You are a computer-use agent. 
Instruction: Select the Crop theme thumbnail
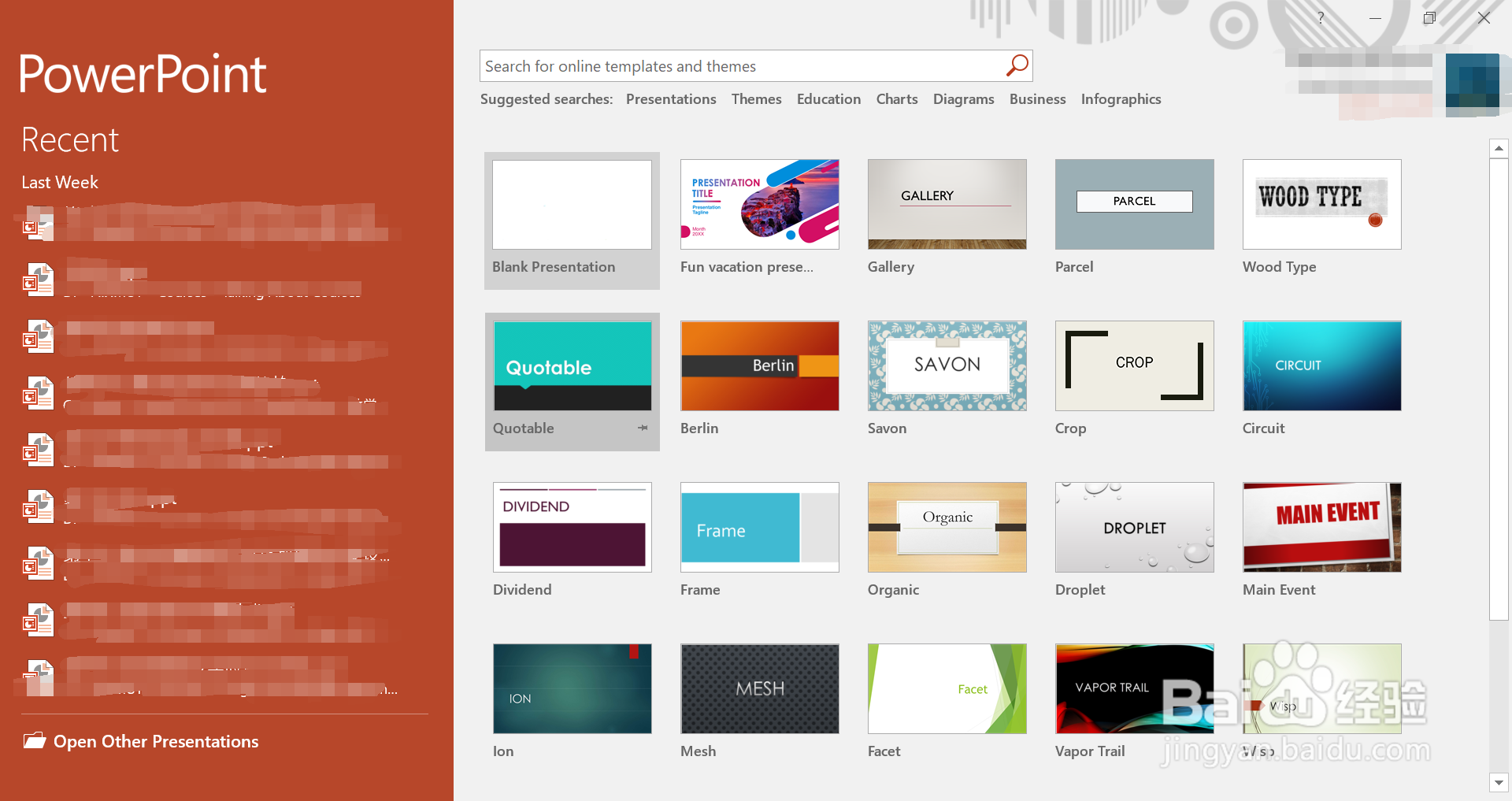[1134, 366]
